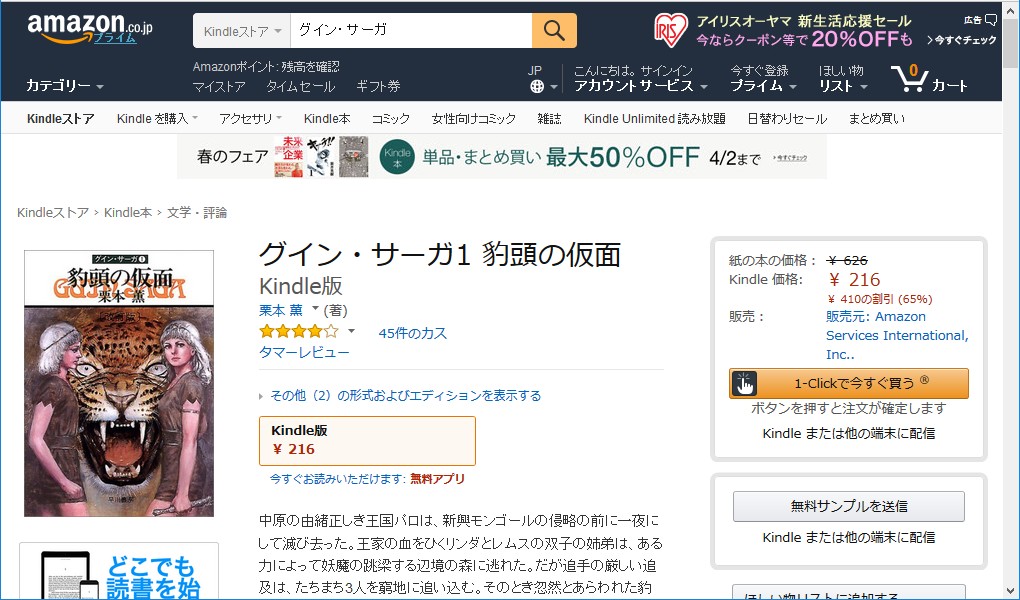The image size is (1020, 600).
Task: Open the 日替わりセール tab
Action: coord(787,119)
